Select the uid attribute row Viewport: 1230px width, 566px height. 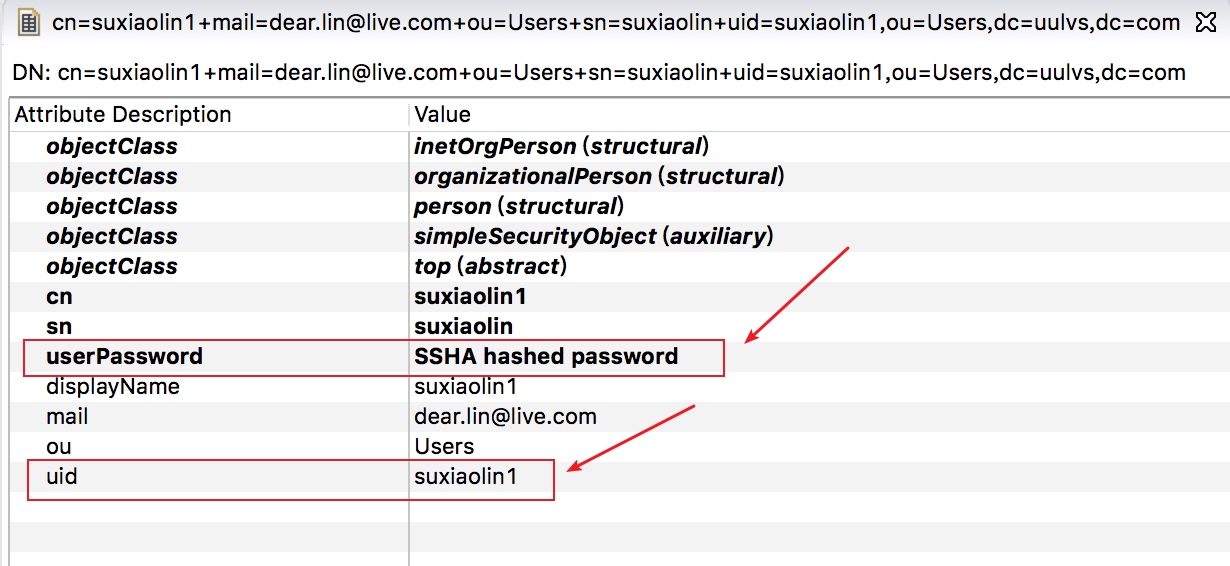click(x=619, y=476)
